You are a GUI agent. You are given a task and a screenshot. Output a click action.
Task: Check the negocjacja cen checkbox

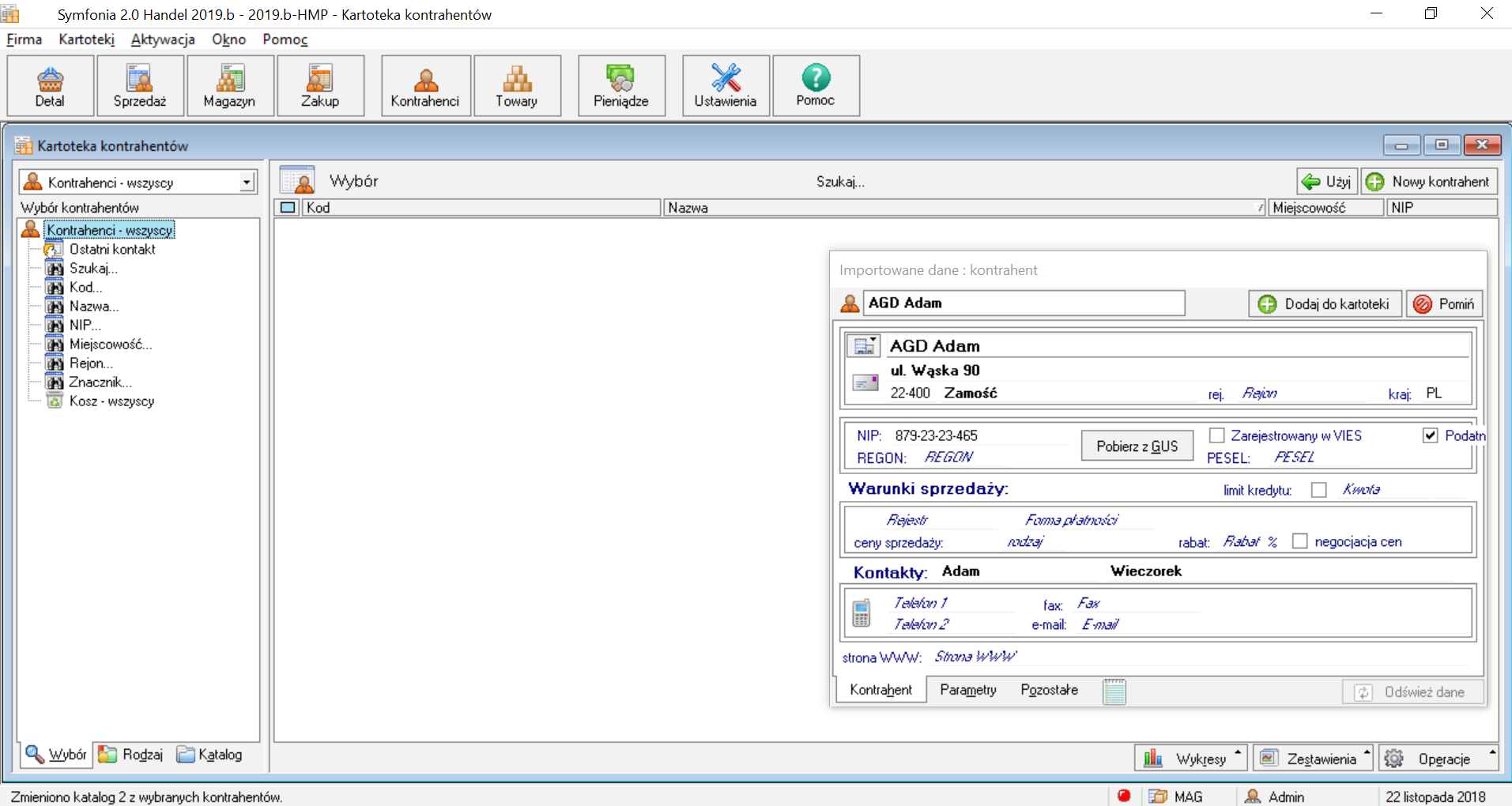click(x=1299, y=541)
